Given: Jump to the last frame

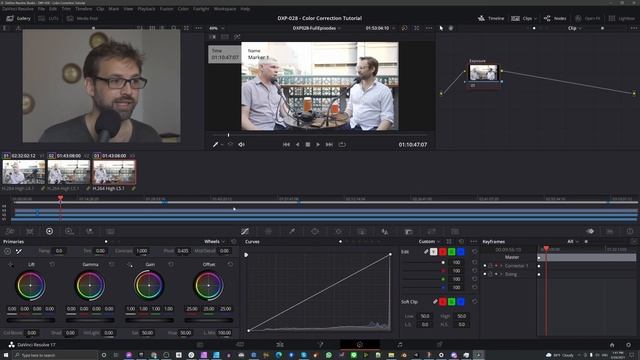Looking at the screenshot, I should coord(329,144).
